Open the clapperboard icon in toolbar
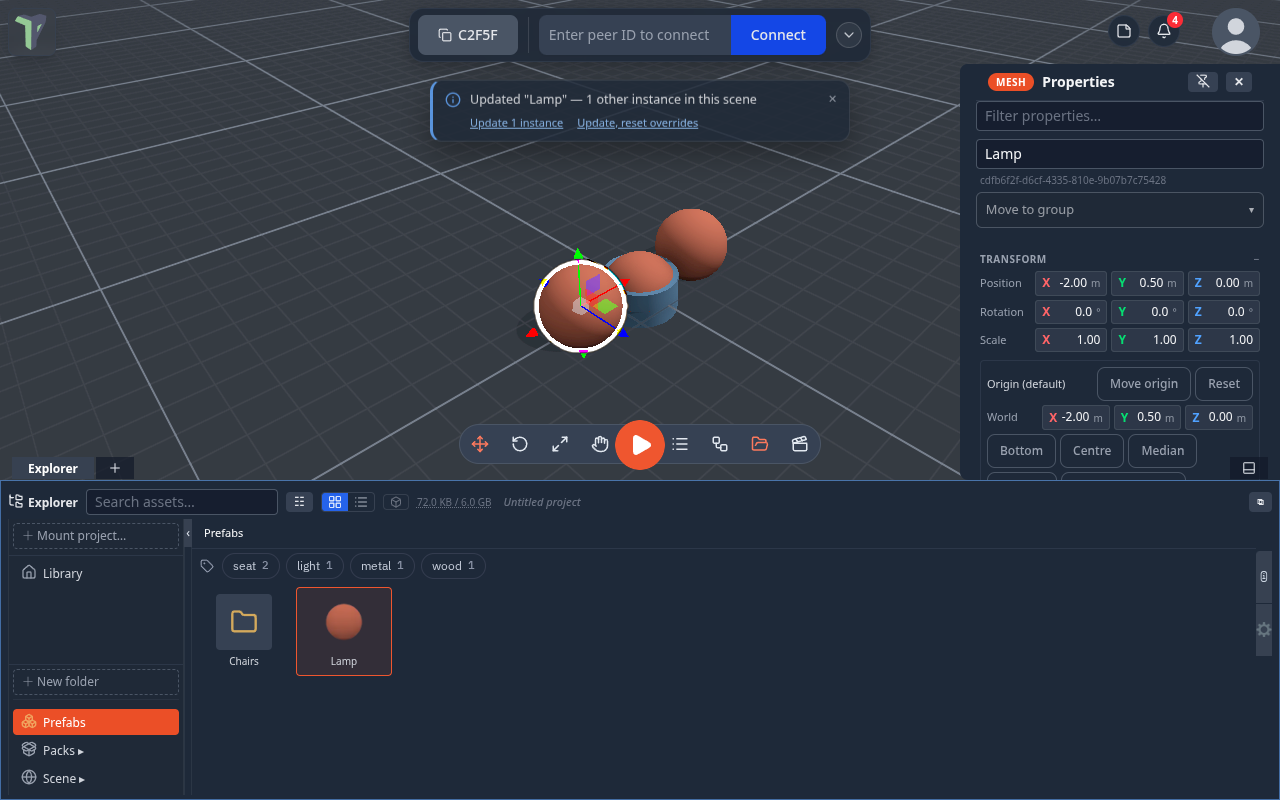 [x=800, y=444]
